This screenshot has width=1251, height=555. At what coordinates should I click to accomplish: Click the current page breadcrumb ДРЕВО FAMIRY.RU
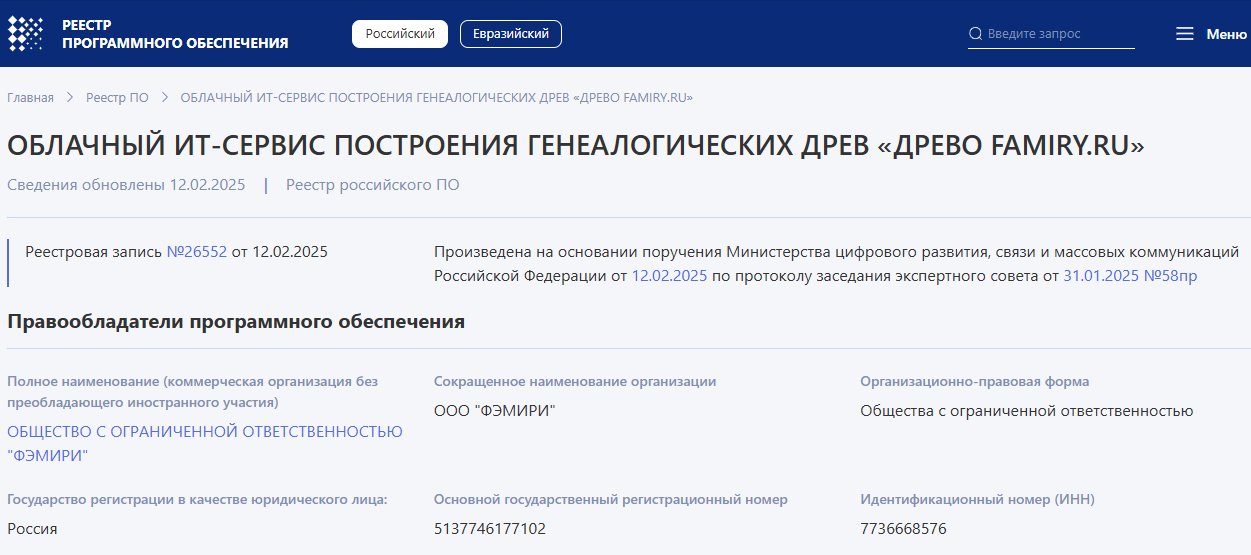(437, 98)
